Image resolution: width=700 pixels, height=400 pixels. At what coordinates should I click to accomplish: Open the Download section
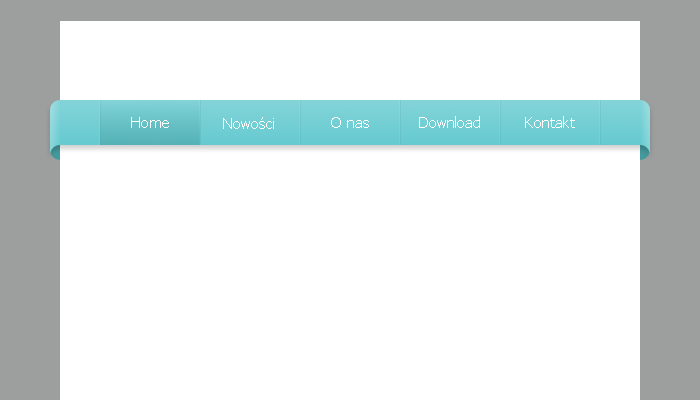coord(449,123)
